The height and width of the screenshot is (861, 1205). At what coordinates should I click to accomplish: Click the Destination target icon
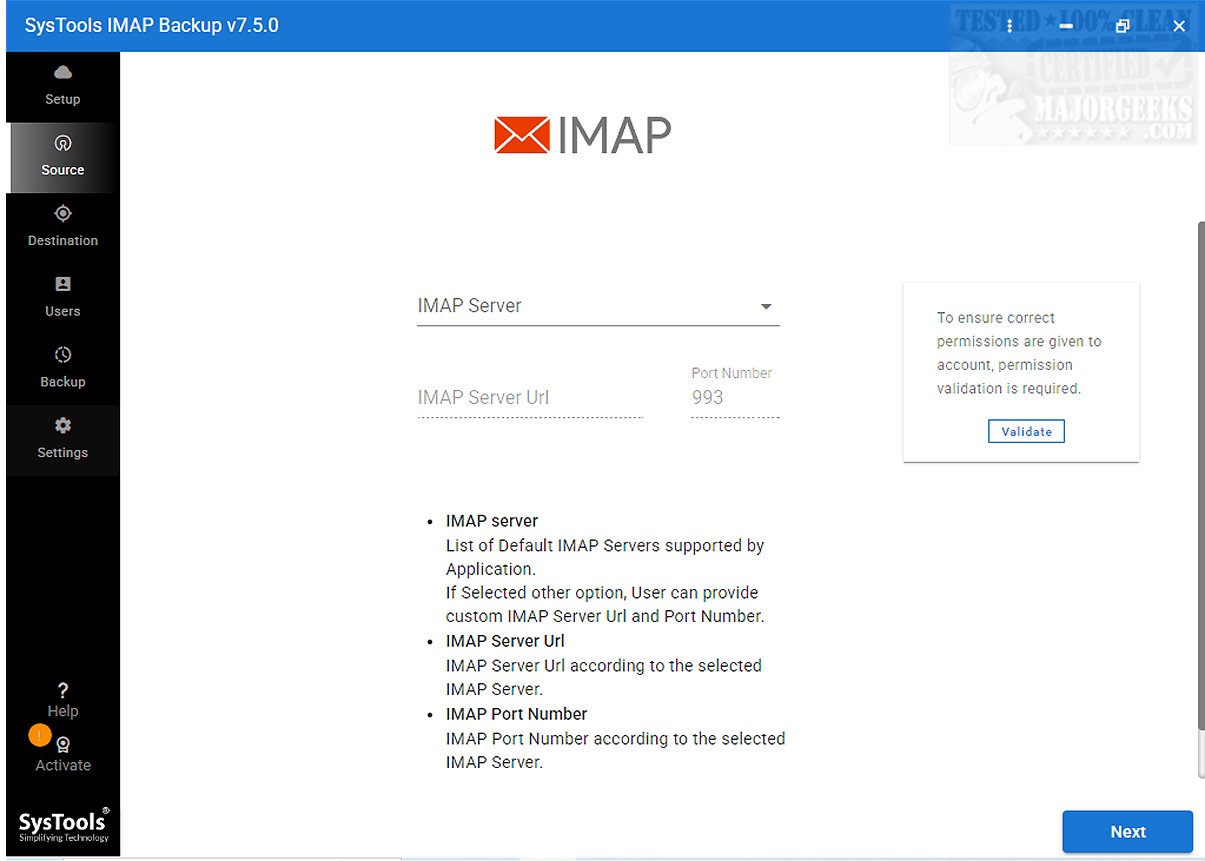point(63,213)
